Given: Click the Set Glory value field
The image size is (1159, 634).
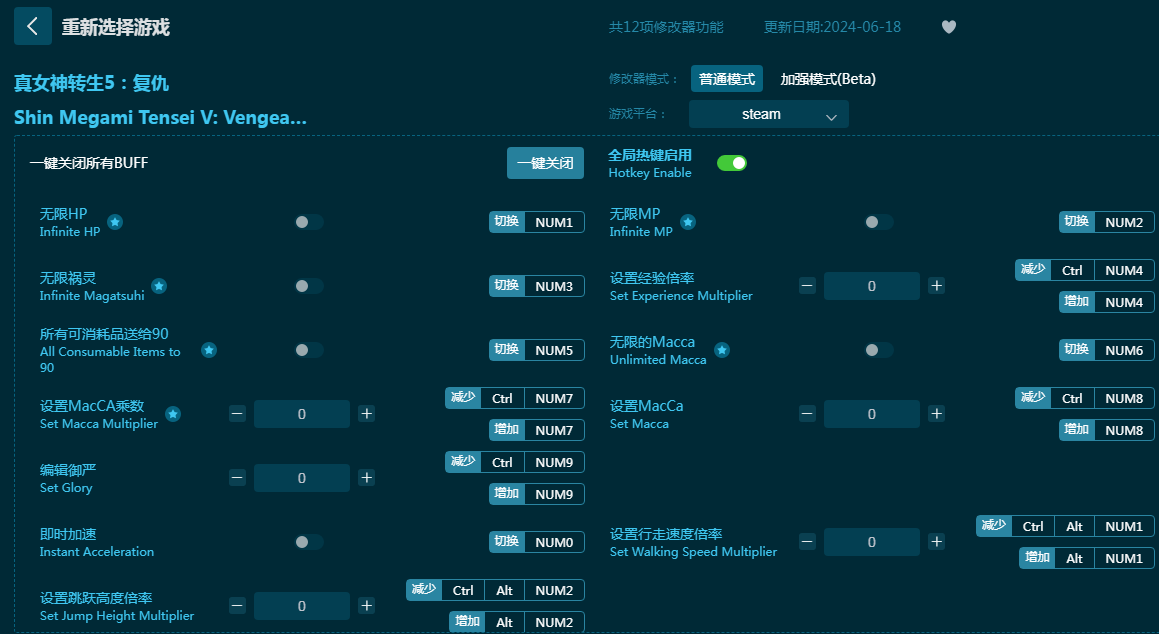Looking at the screenshot, I should coord(302,478).
